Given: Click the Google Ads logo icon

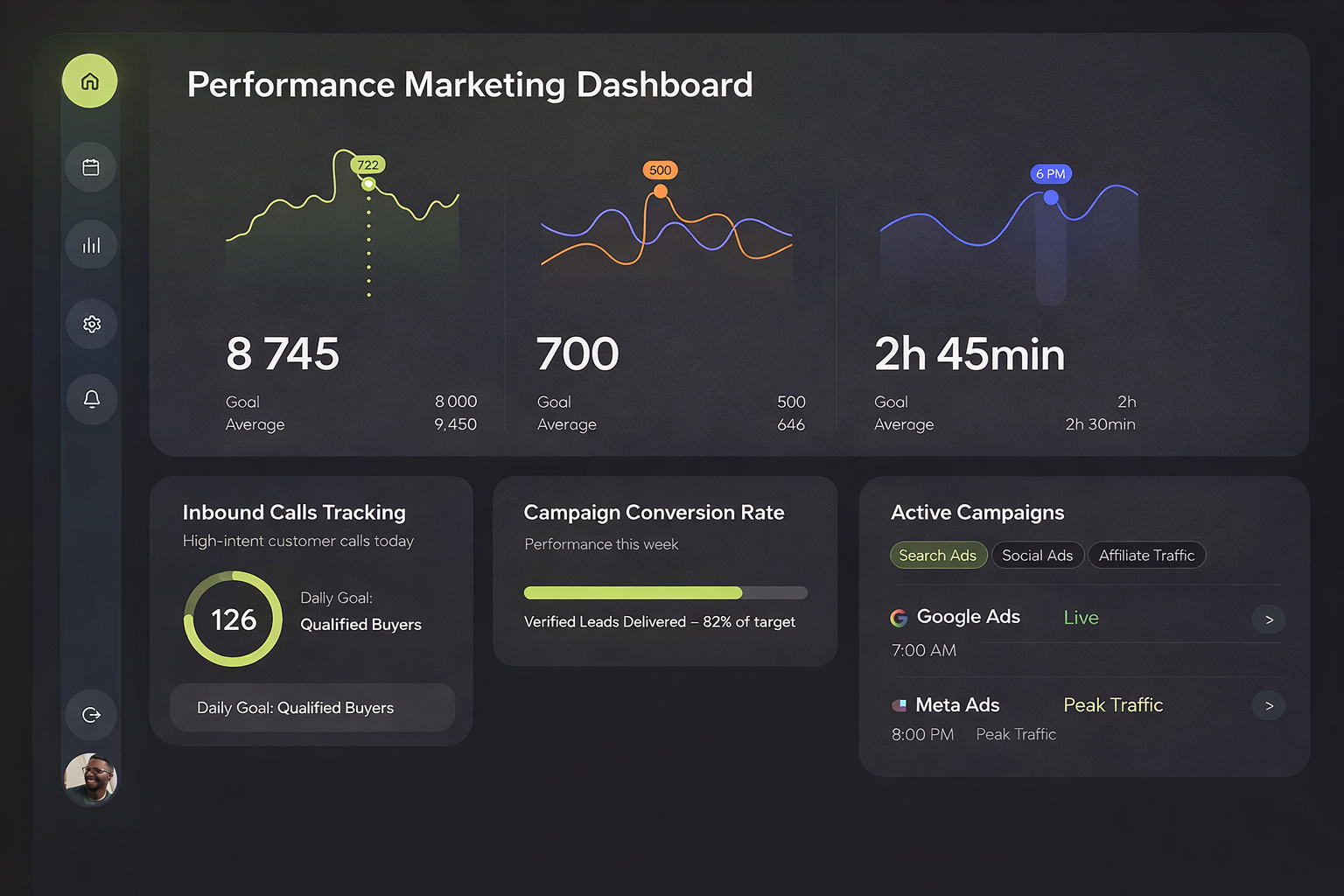Looking at the screenshot, I should click(x=899, y=618).
